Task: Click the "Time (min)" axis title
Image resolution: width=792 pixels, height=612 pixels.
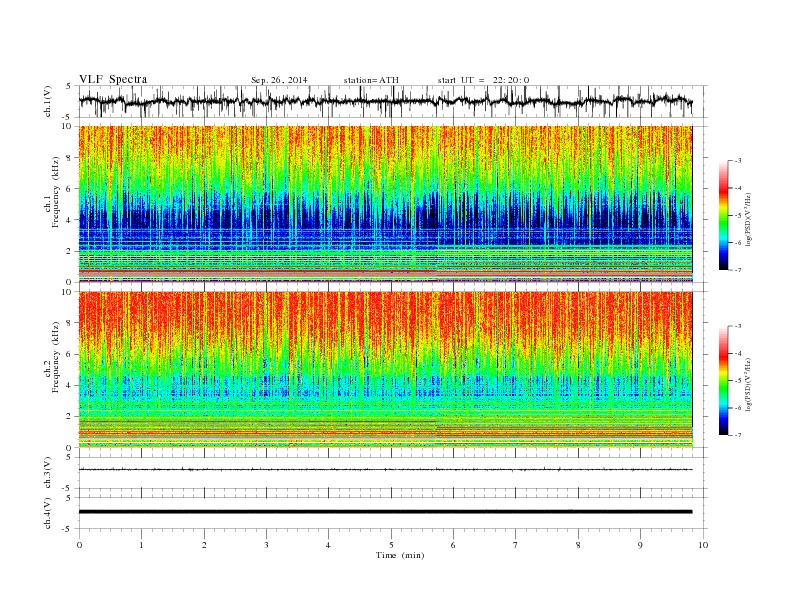Action: 400,555
